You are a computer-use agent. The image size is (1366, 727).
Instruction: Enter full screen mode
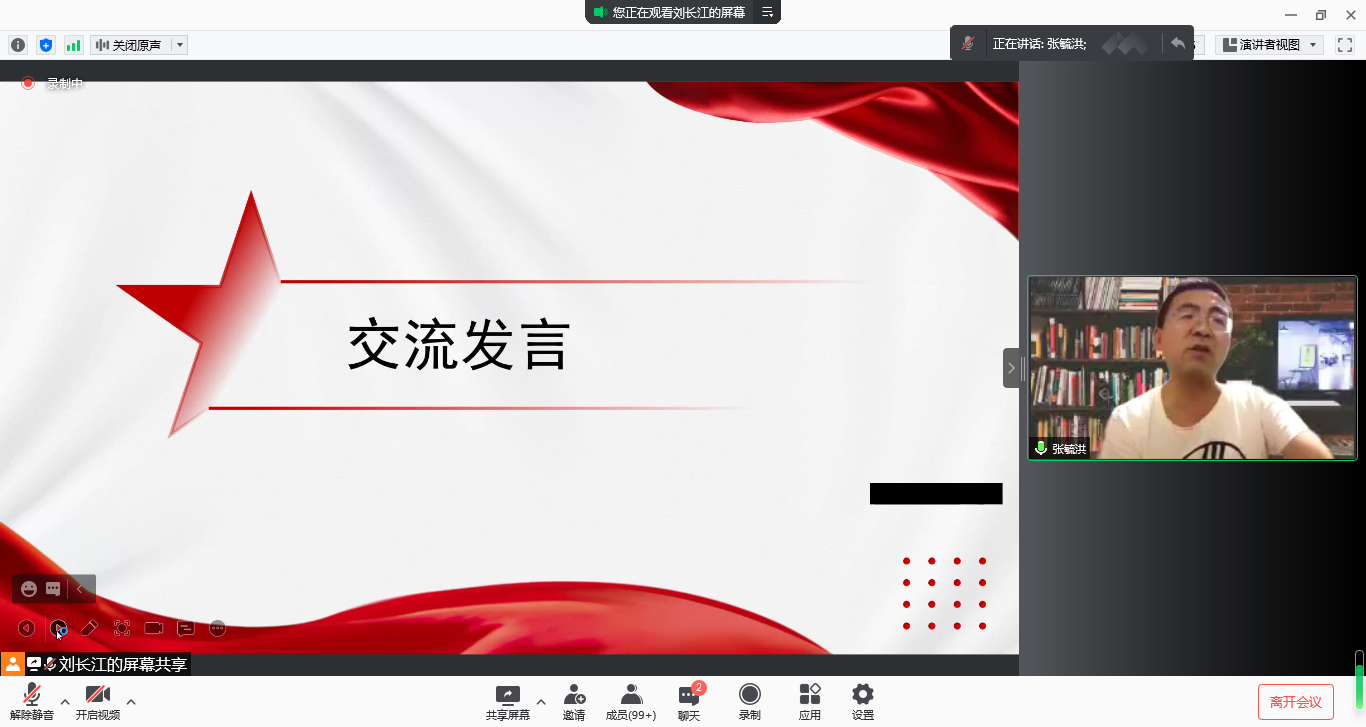[x=1345, y=45]
